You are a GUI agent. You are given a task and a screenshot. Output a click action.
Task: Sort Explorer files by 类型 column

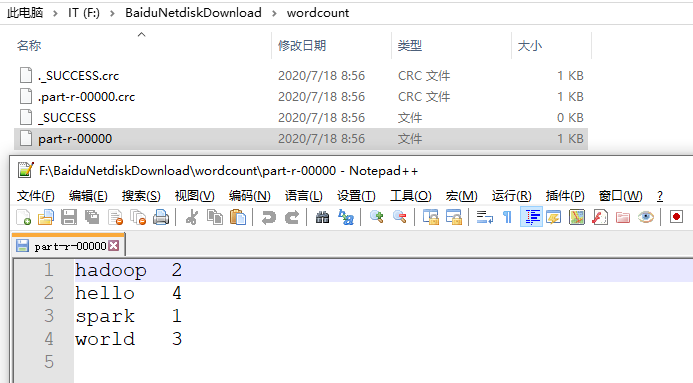pos(410,46)
